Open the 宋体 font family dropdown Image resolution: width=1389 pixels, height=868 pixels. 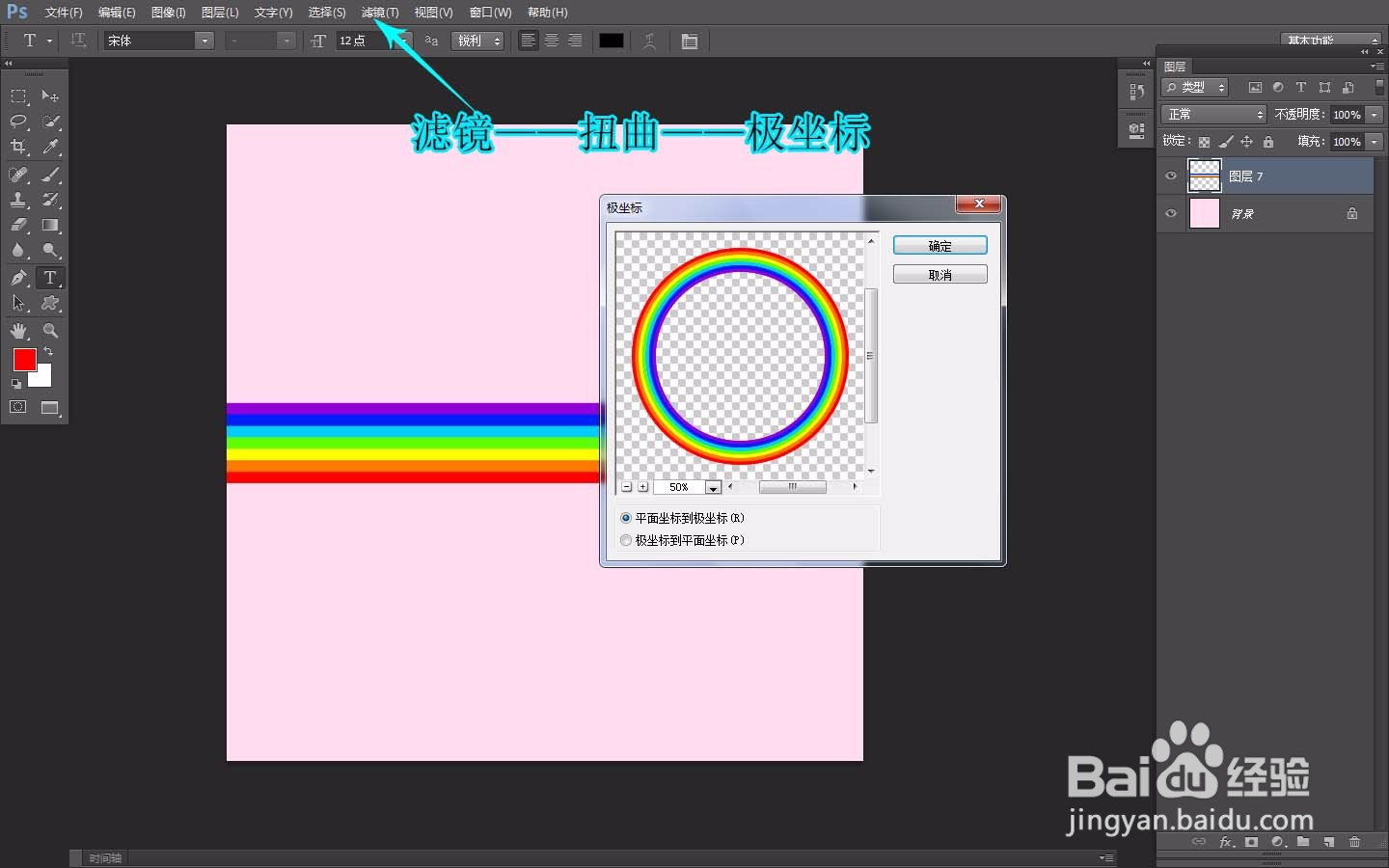[204, 41]
